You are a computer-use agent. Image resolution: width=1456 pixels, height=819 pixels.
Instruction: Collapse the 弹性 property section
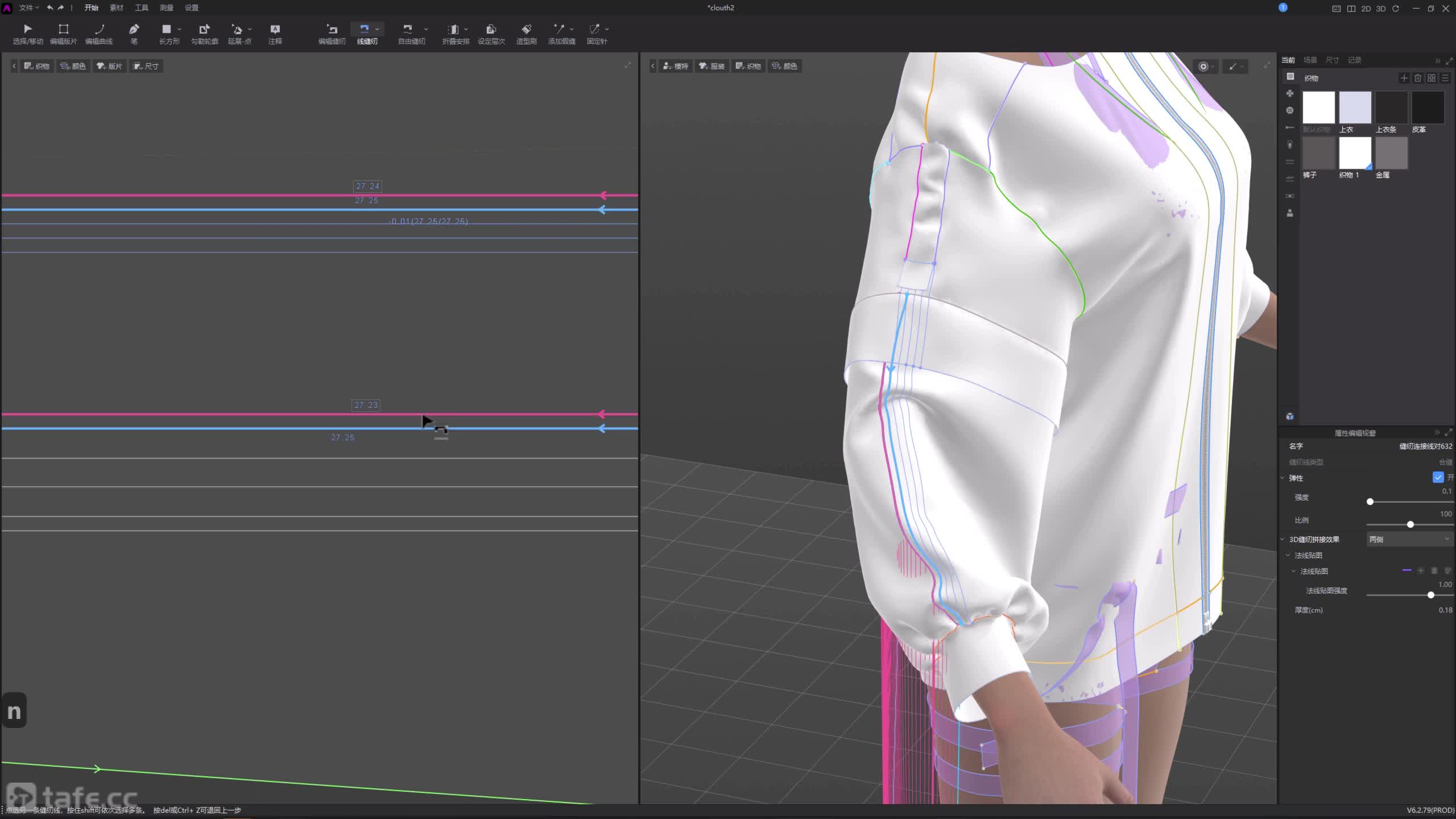click(x=1283, y=478)
